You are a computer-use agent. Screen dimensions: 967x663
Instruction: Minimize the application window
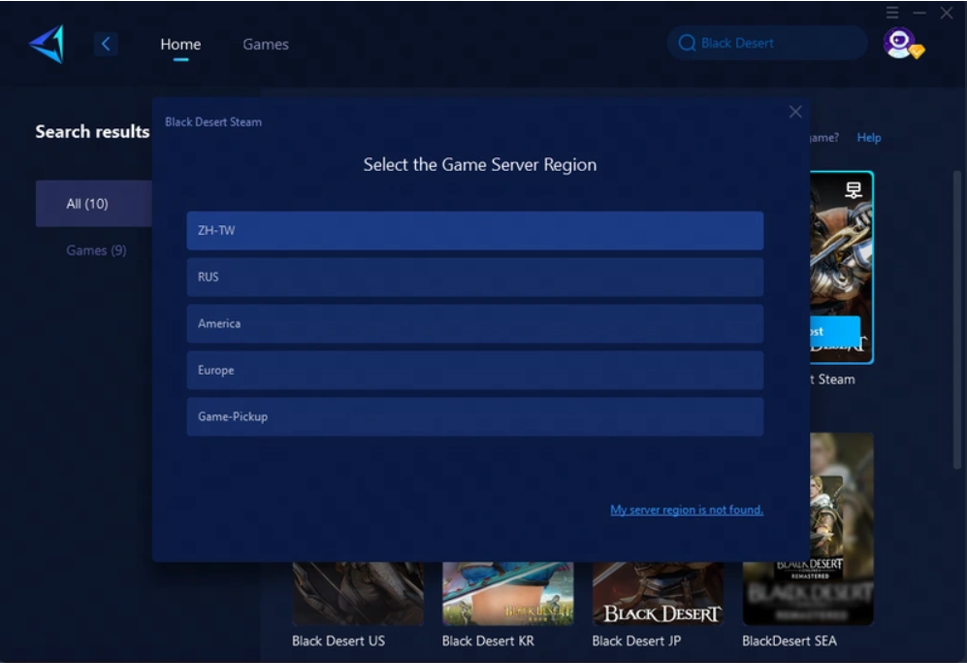pyautogui.click(x=920, y=12)
